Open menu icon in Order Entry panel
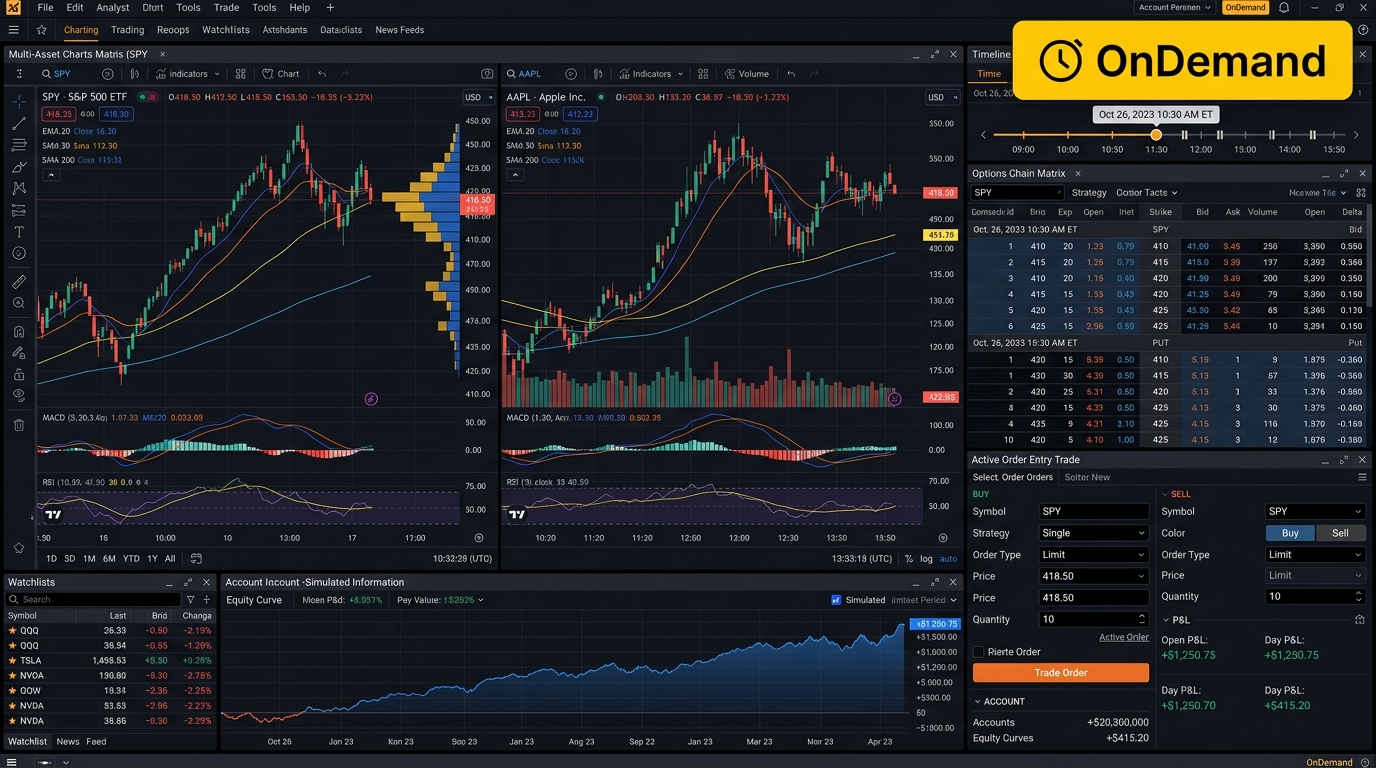The width and height of the screenshot is (1376, 768). [x=1362, y=477]
